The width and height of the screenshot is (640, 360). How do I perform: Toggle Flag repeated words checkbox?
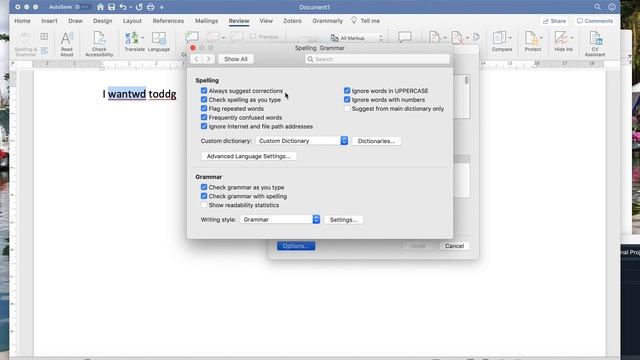coord(204,109)
